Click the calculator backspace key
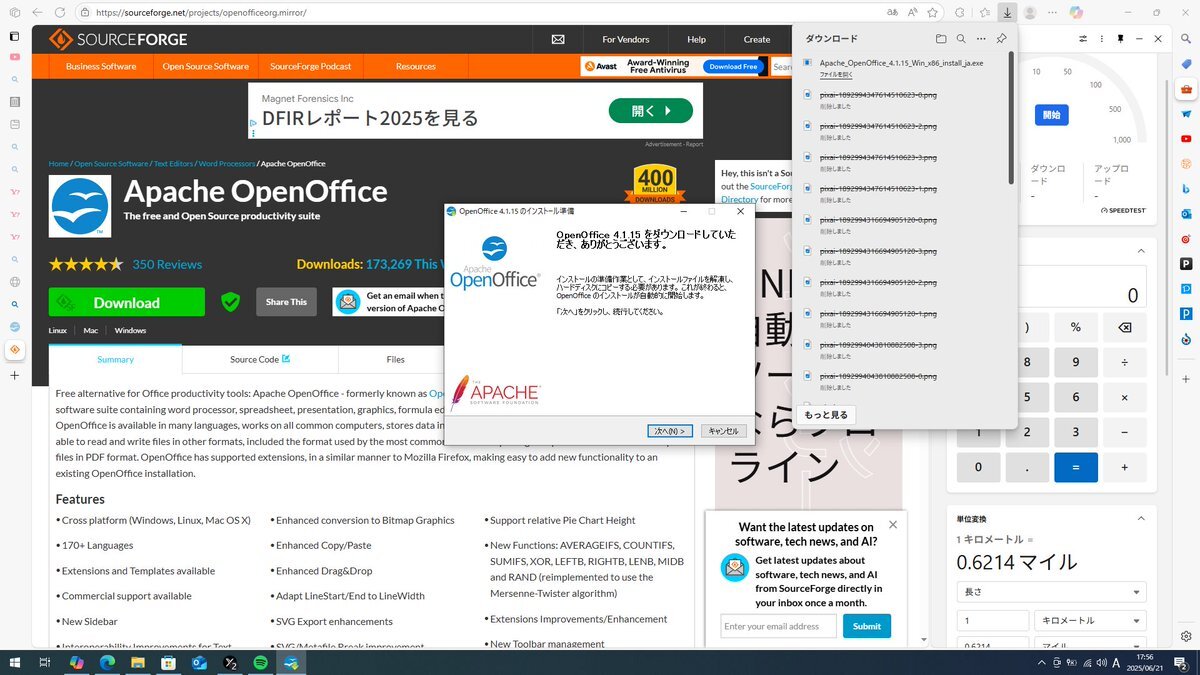Viewport: 1200px width, 675px height. tap(1125, 327)
